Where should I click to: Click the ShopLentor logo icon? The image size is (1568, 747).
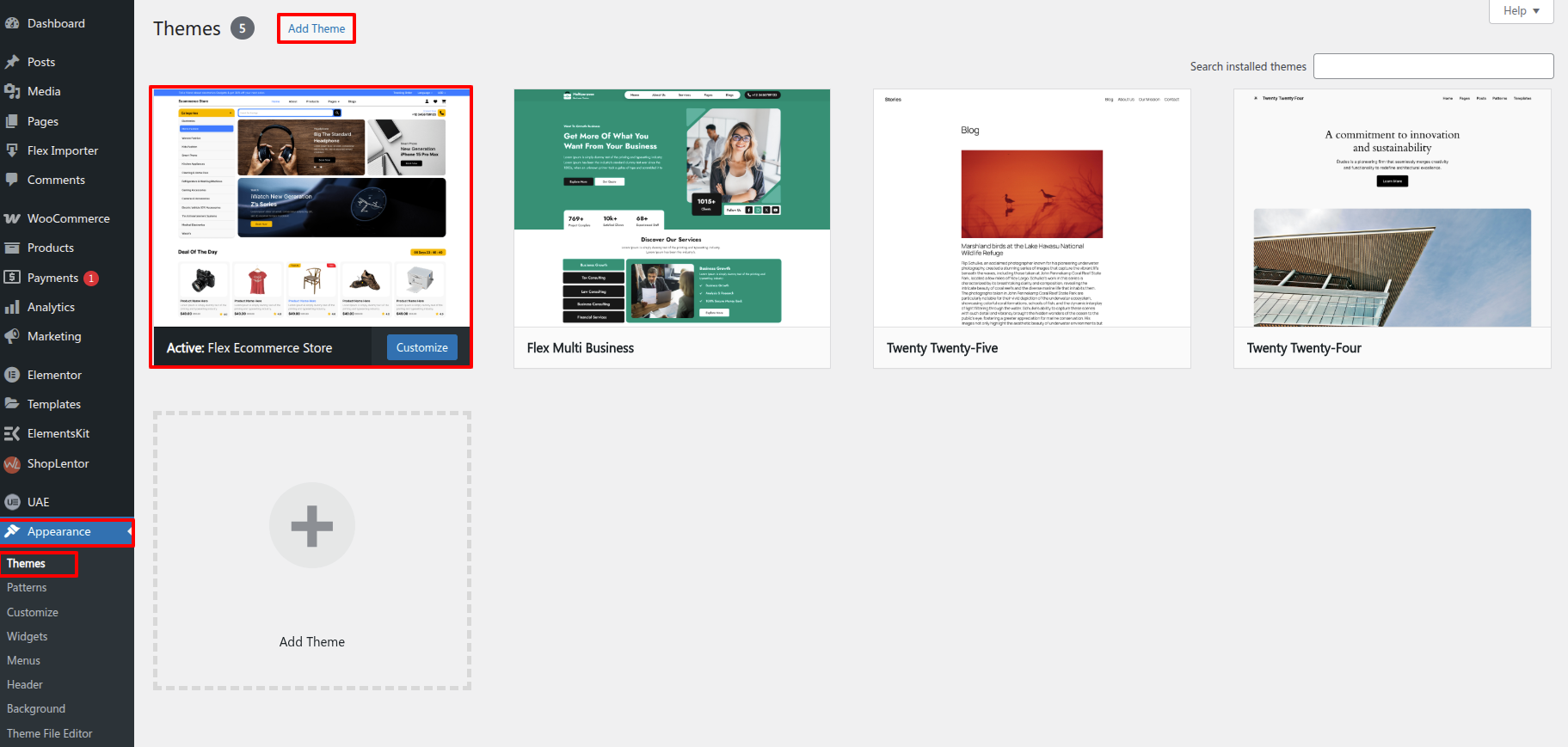click(12, 464)
